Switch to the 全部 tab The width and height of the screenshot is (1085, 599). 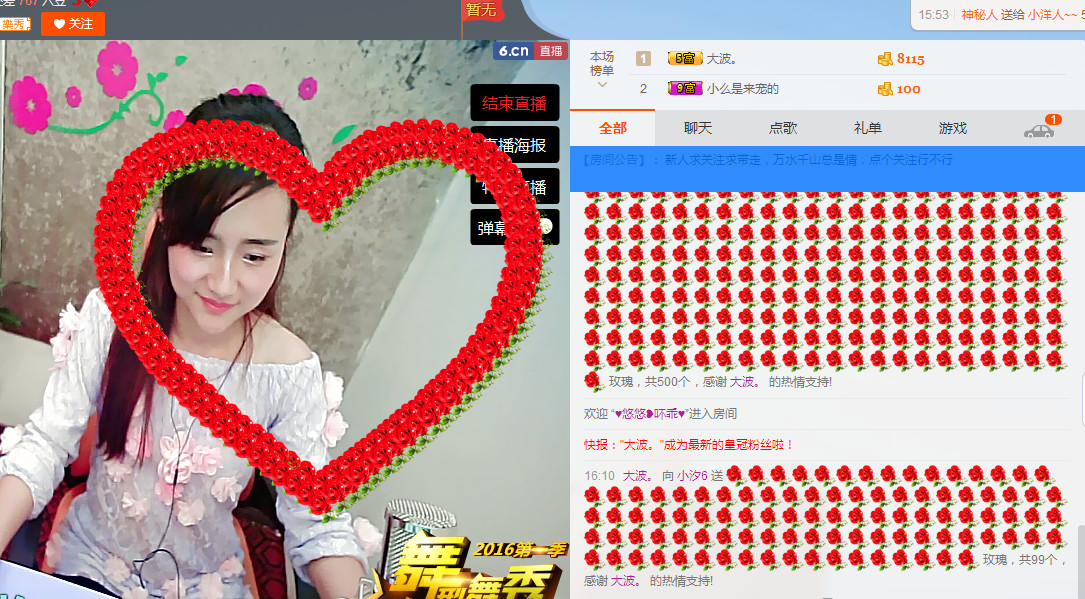pos(612,128)
